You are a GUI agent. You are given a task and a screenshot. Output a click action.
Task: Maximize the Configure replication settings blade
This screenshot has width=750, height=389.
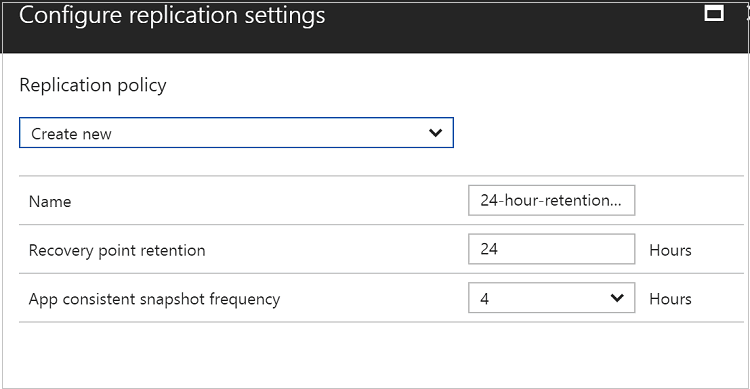tap(714, 13)
